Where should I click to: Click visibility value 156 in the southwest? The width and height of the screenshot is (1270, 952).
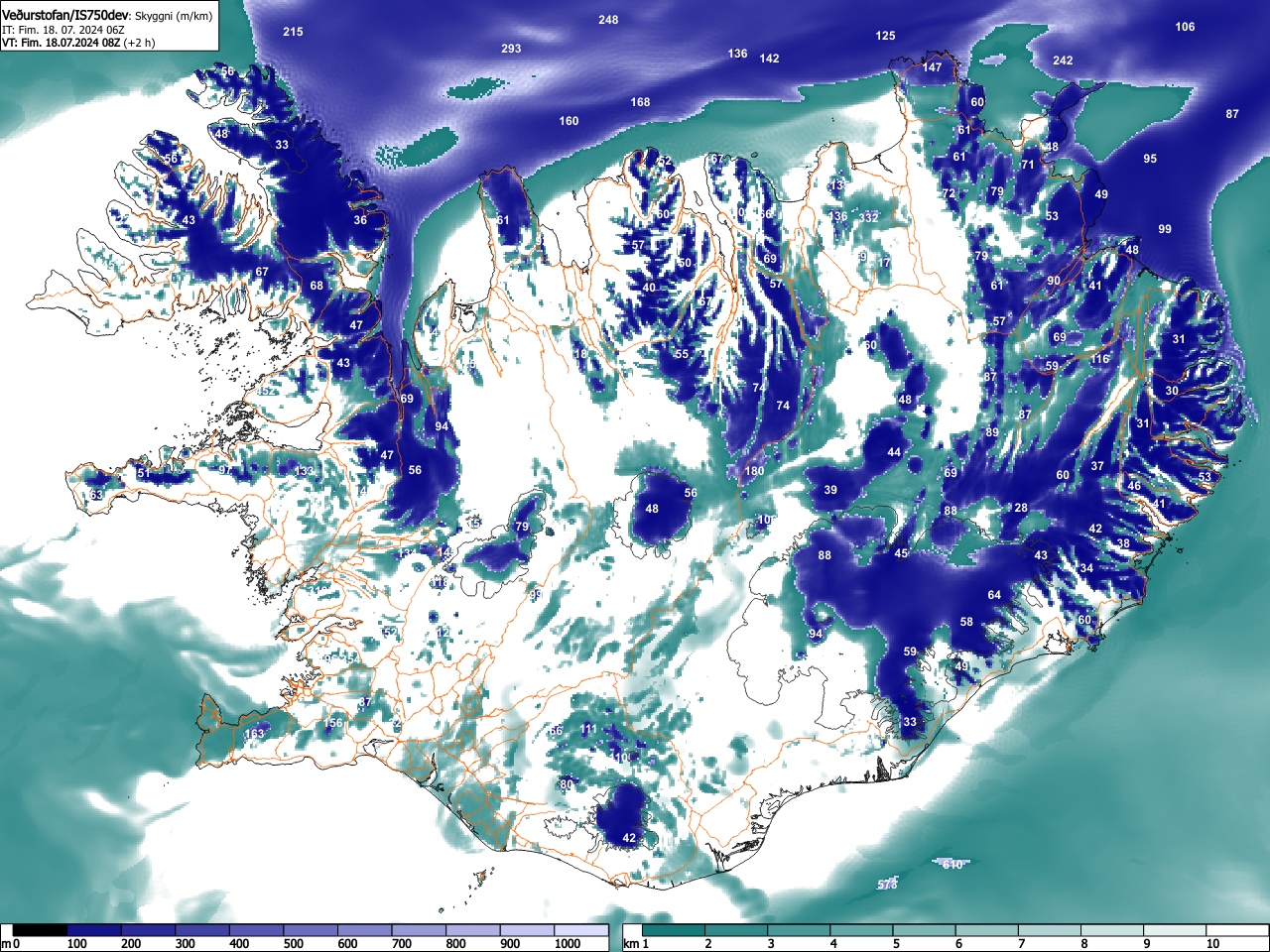[333, 723]
